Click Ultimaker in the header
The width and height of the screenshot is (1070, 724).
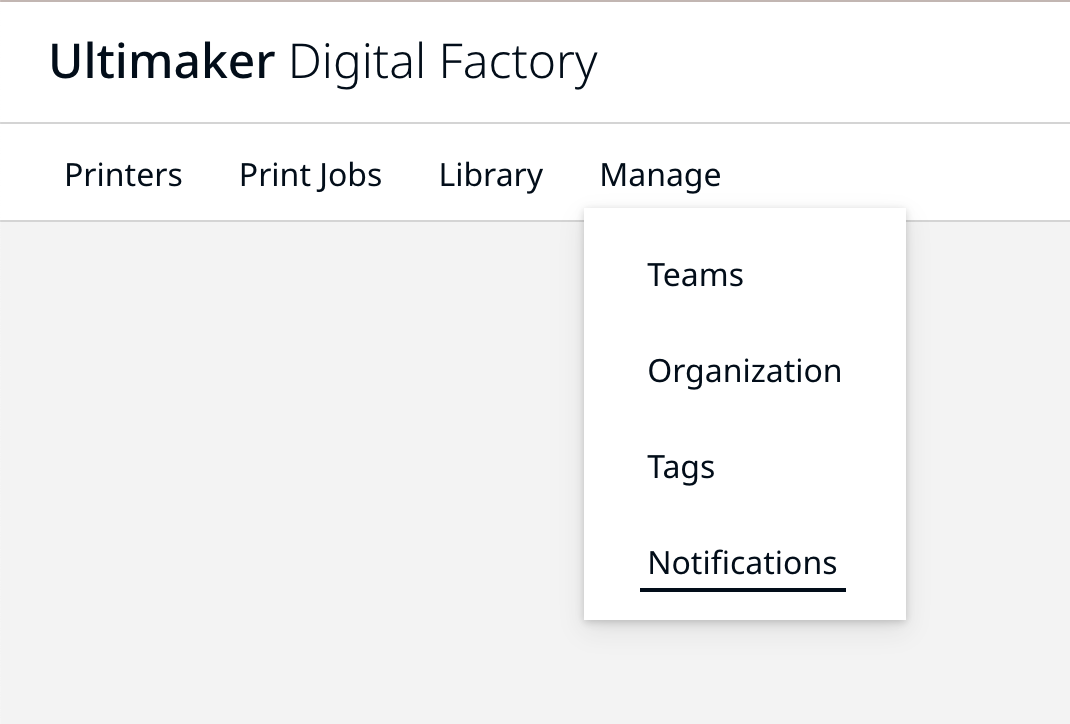(x=162, y=61)
